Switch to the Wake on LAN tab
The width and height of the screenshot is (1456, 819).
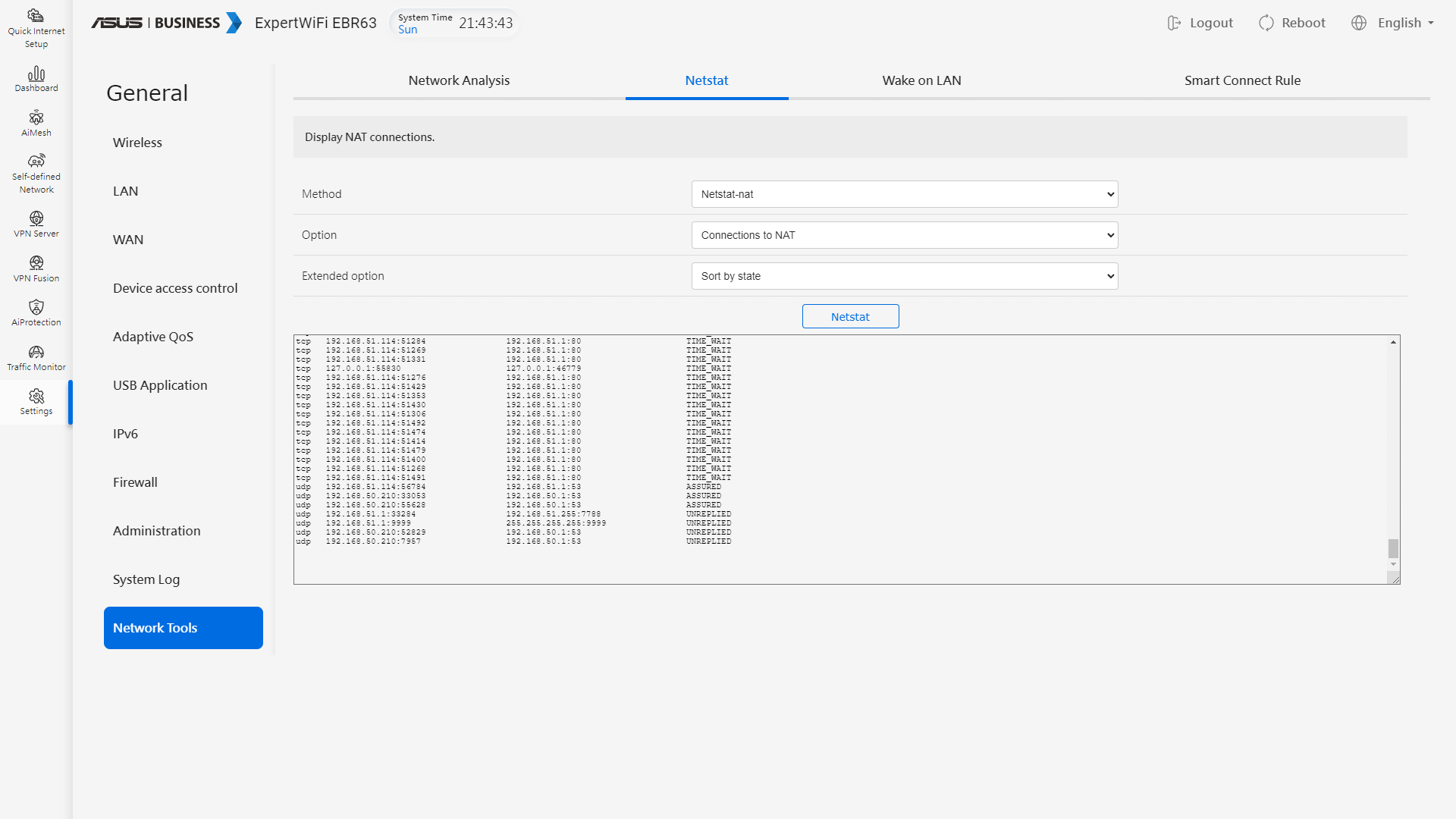pos(921,80)
